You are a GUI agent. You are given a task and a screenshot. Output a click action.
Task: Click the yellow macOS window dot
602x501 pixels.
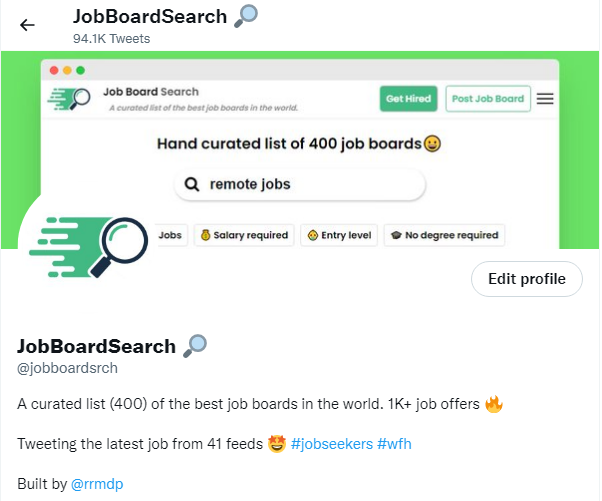pyautogui.click(x=67, y=70)
